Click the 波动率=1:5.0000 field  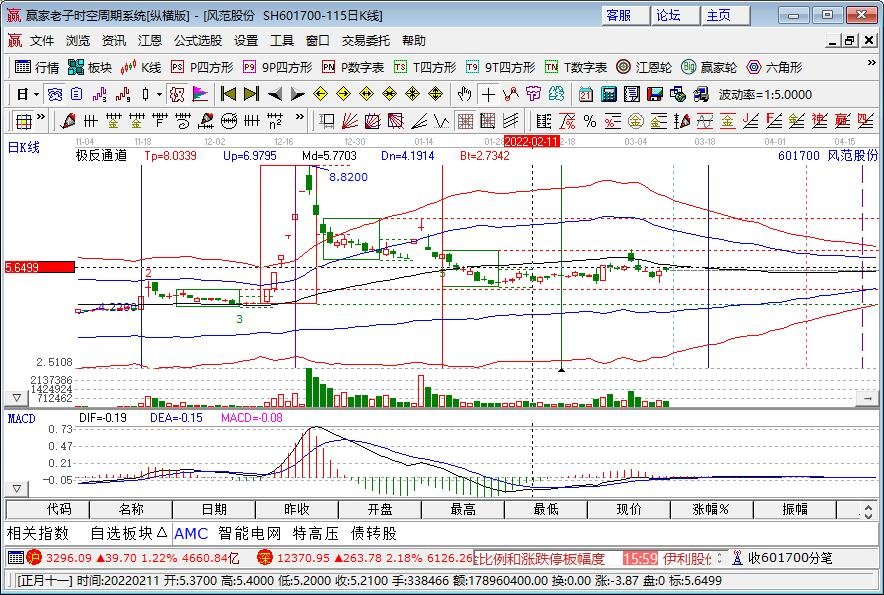(x=765, y=94)
